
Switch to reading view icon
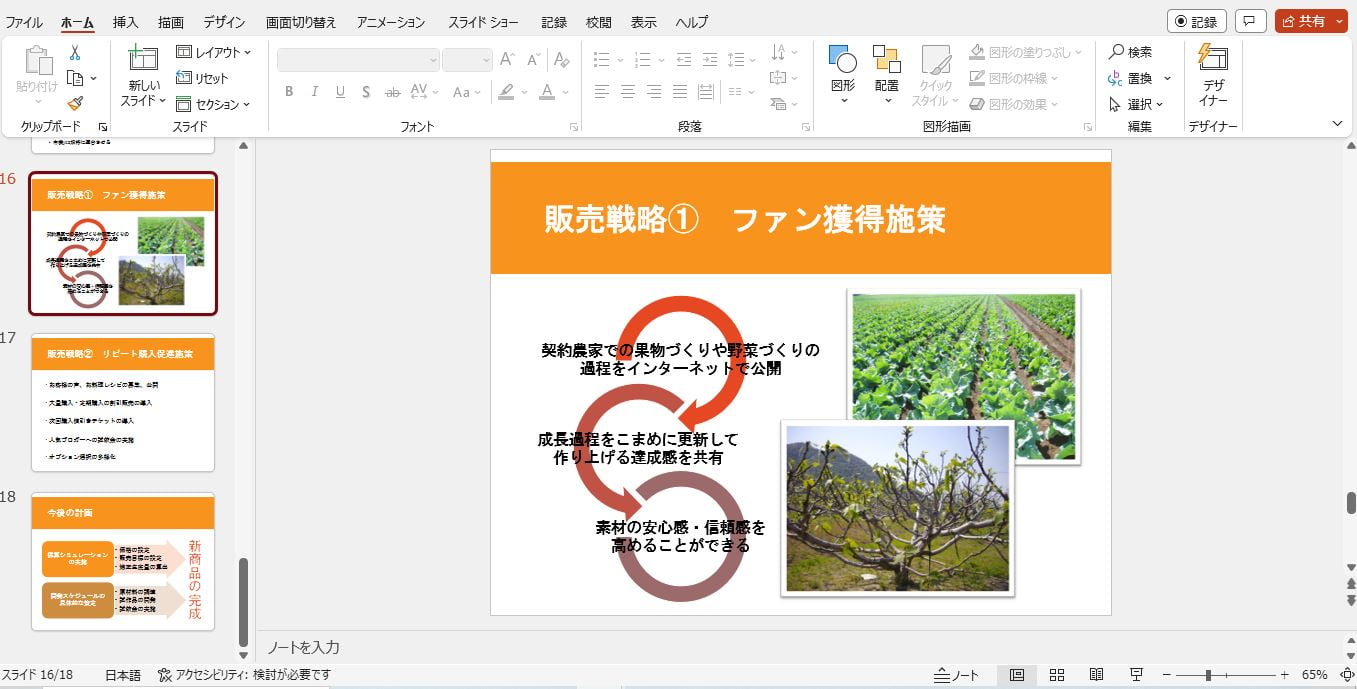coord(1096,675)
